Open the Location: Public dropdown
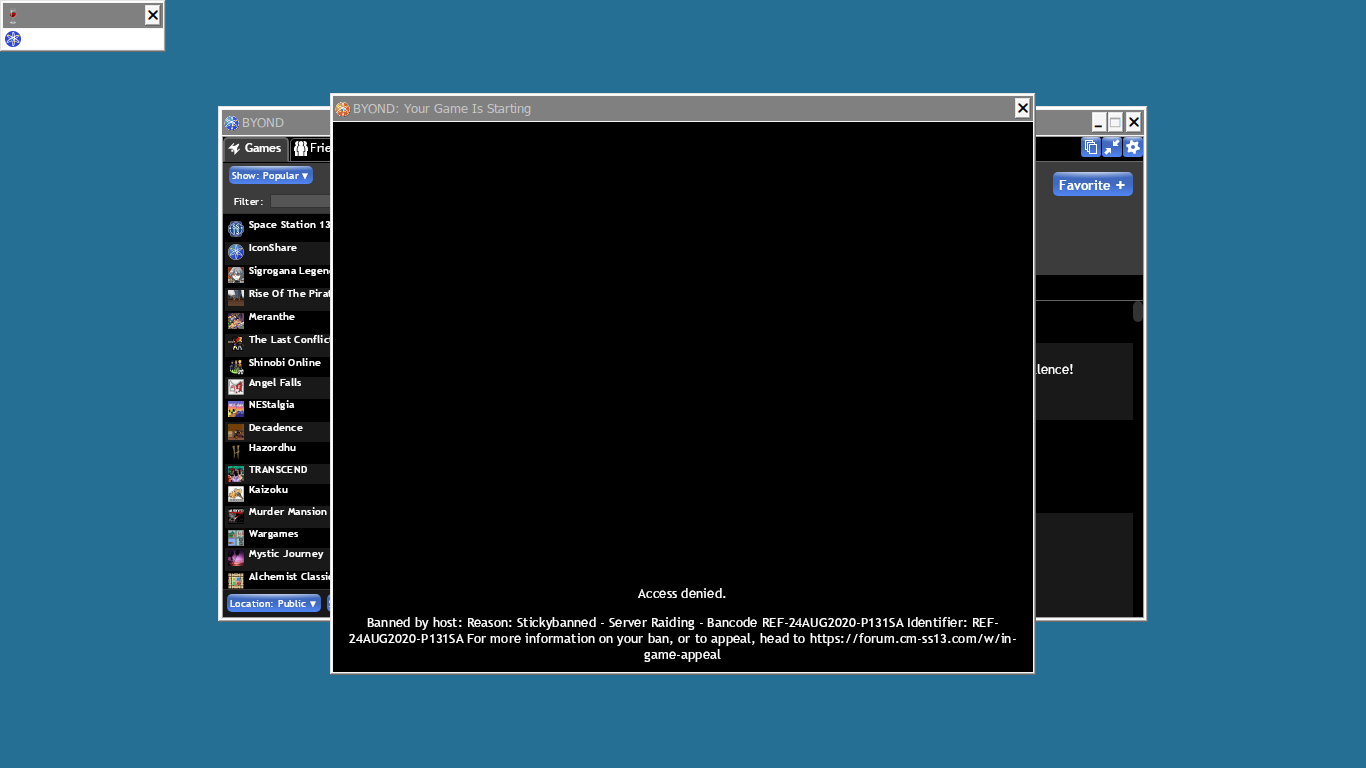Image resolution: width=1366 pixels, height=768 pixels. coord(273,604)
